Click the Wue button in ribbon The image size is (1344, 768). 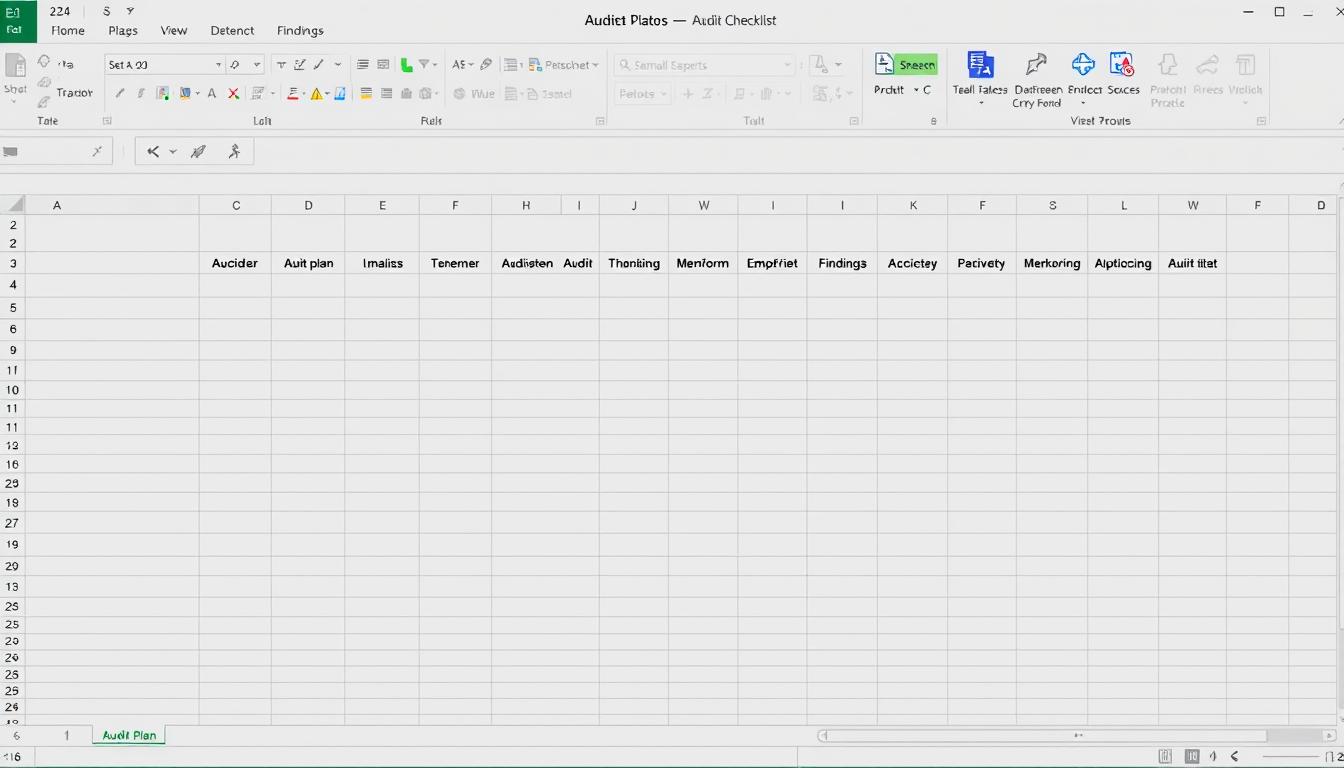(x=474, y=93)
